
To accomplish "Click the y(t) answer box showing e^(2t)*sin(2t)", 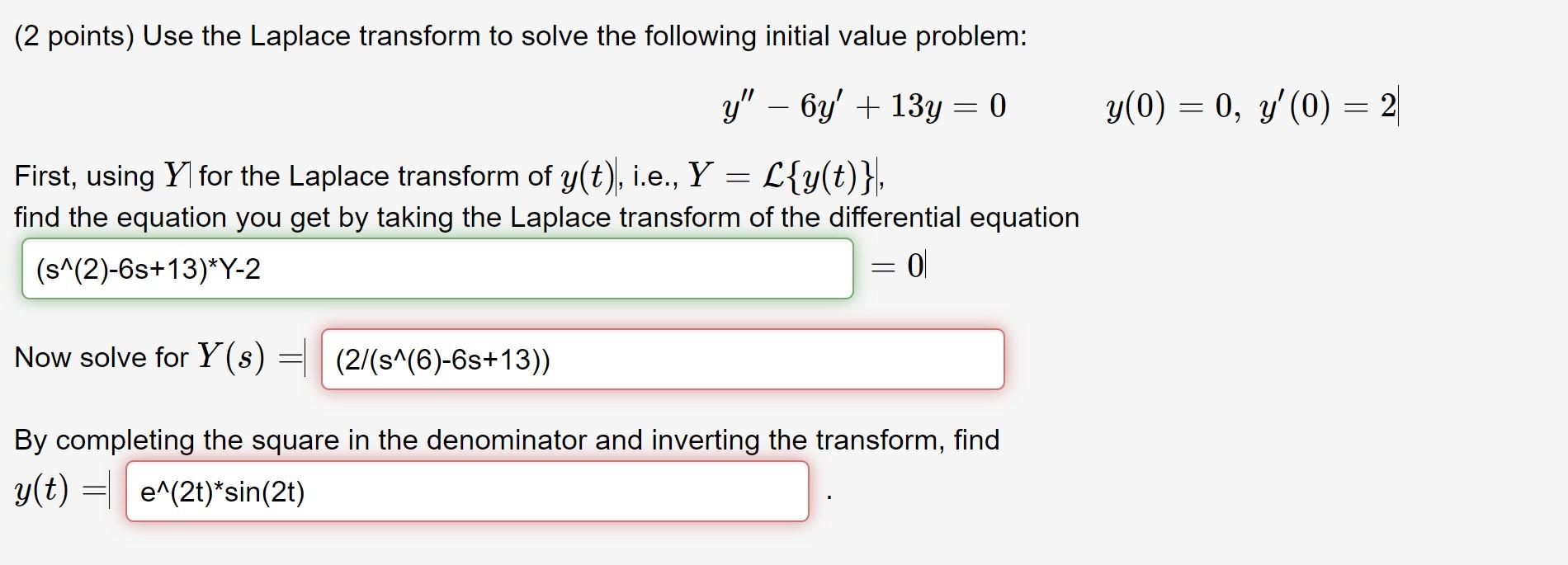I will pyautogui.click(x=466, y=492).
